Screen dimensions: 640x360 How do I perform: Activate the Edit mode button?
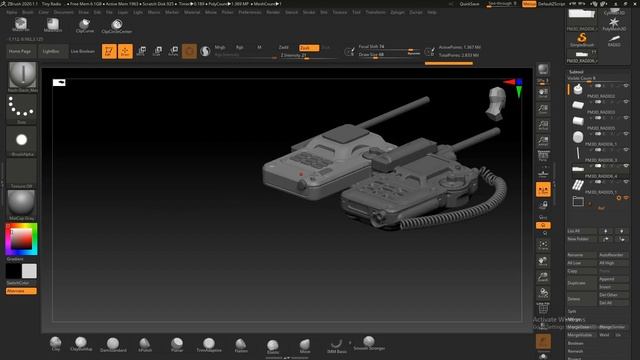[109, 51]
